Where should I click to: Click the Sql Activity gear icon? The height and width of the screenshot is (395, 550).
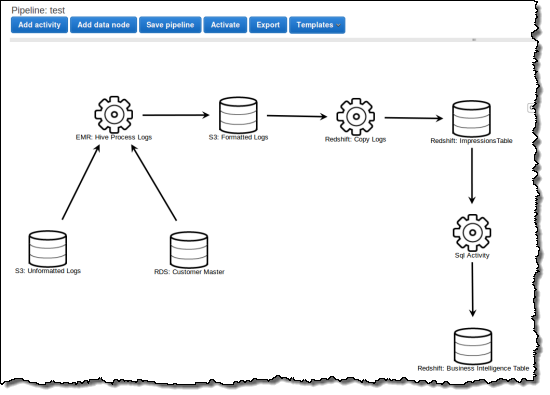(x=472, y=233)
